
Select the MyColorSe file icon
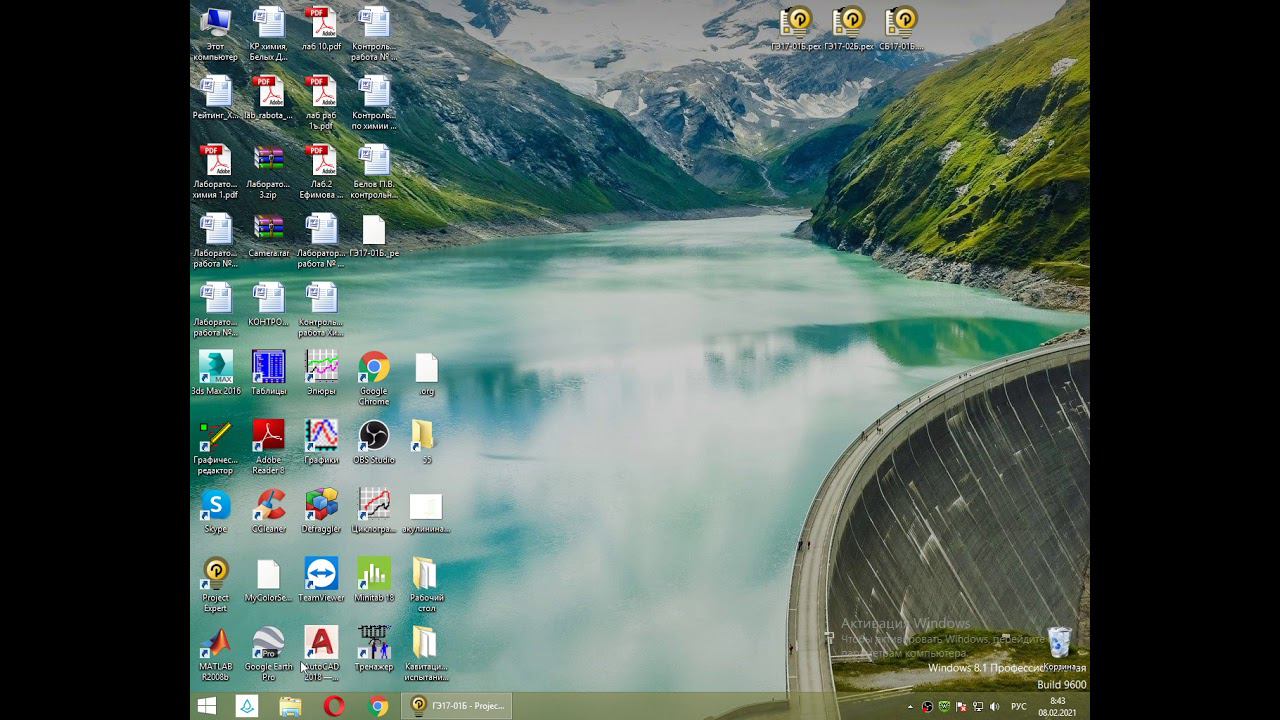pos(268,580)
